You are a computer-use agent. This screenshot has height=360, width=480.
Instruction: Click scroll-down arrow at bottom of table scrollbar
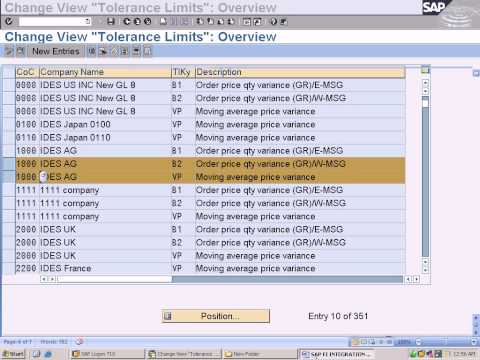pyautogui.click(x=425, y=269)
